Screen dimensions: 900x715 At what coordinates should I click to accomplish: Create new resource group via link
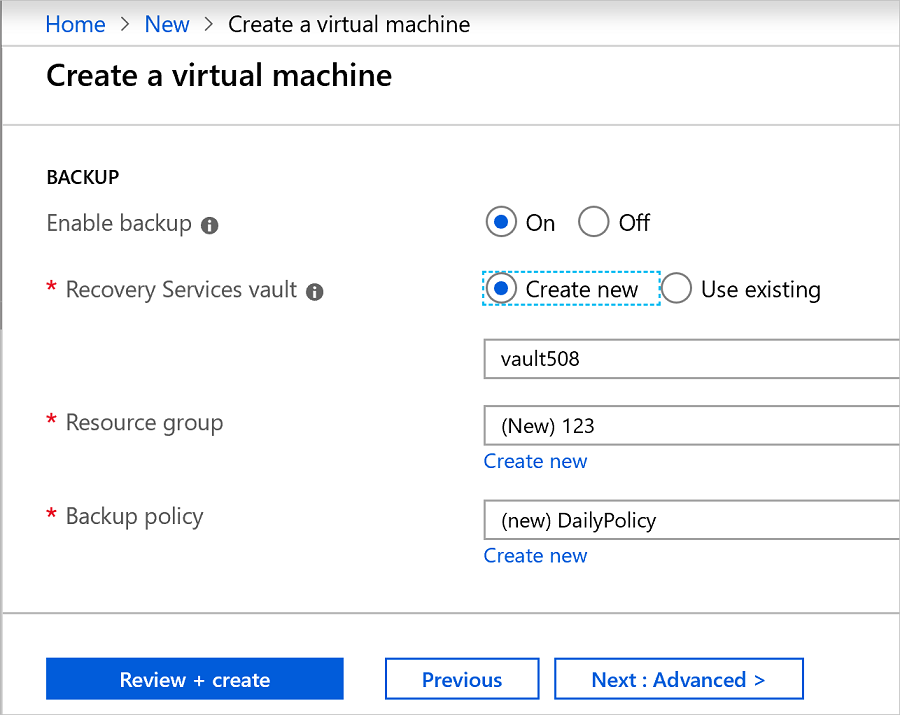point(535,461)
